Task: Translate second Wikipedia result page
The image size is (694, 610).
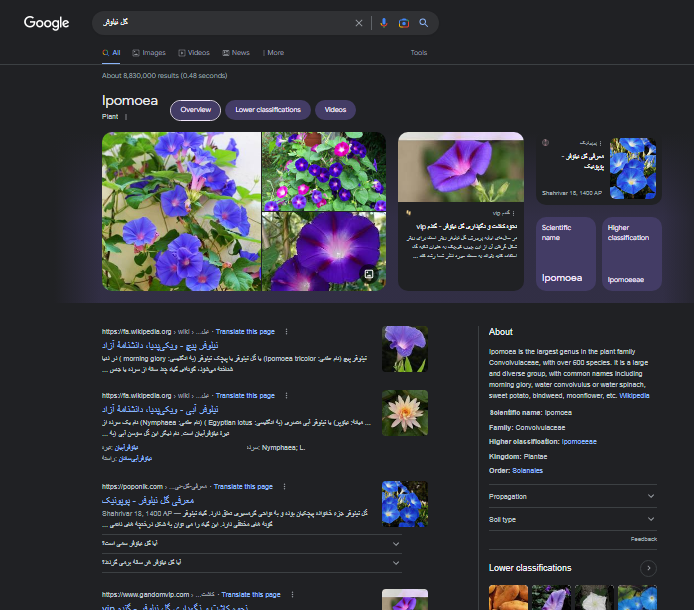Action: click(x=245, y=395)
